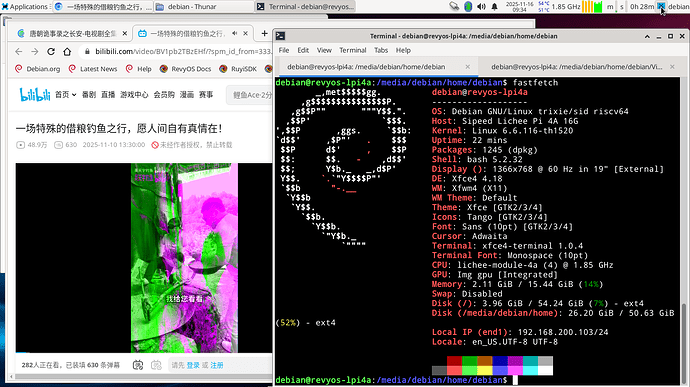Image resolution: width=690 pixels, height=387 pixels.
Task: Open the RuyiSDK bookmark
Action: coord(238,69)
